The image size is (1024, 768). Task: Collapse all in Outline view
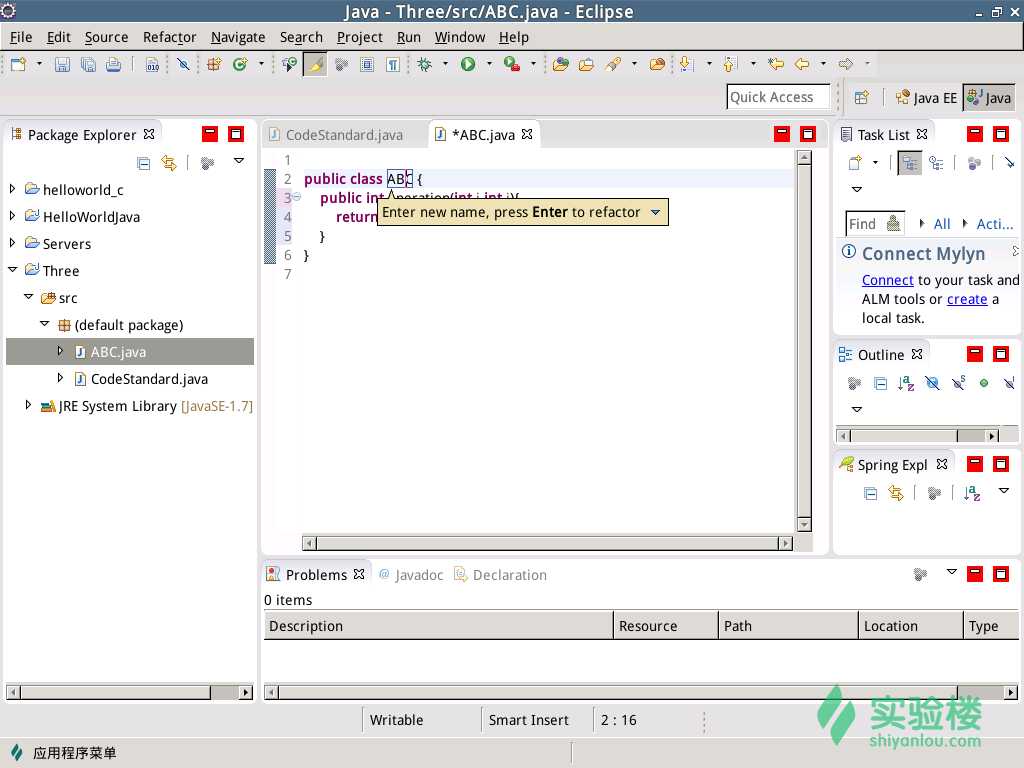coord(880,383)
